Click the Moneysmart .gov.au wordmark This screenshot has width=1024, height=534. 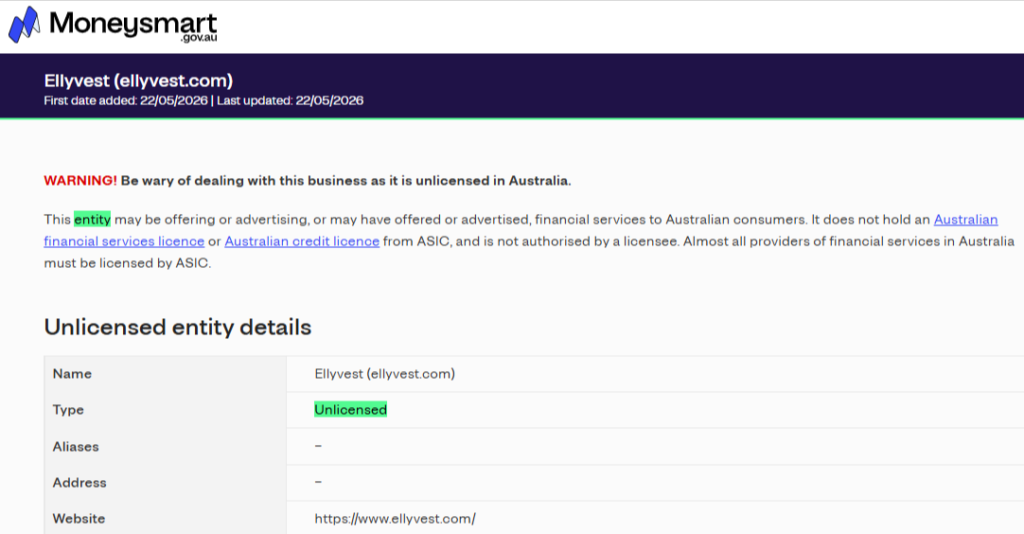pos(133,27)
